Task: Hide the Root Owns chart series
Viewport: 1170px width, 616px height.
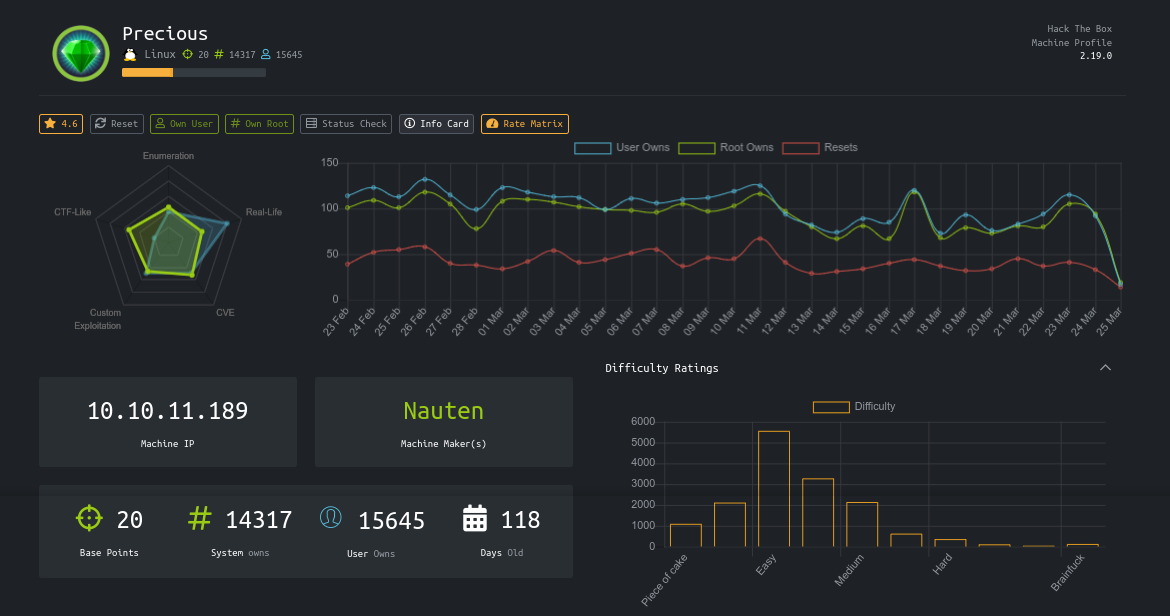Action: [726, 148]
